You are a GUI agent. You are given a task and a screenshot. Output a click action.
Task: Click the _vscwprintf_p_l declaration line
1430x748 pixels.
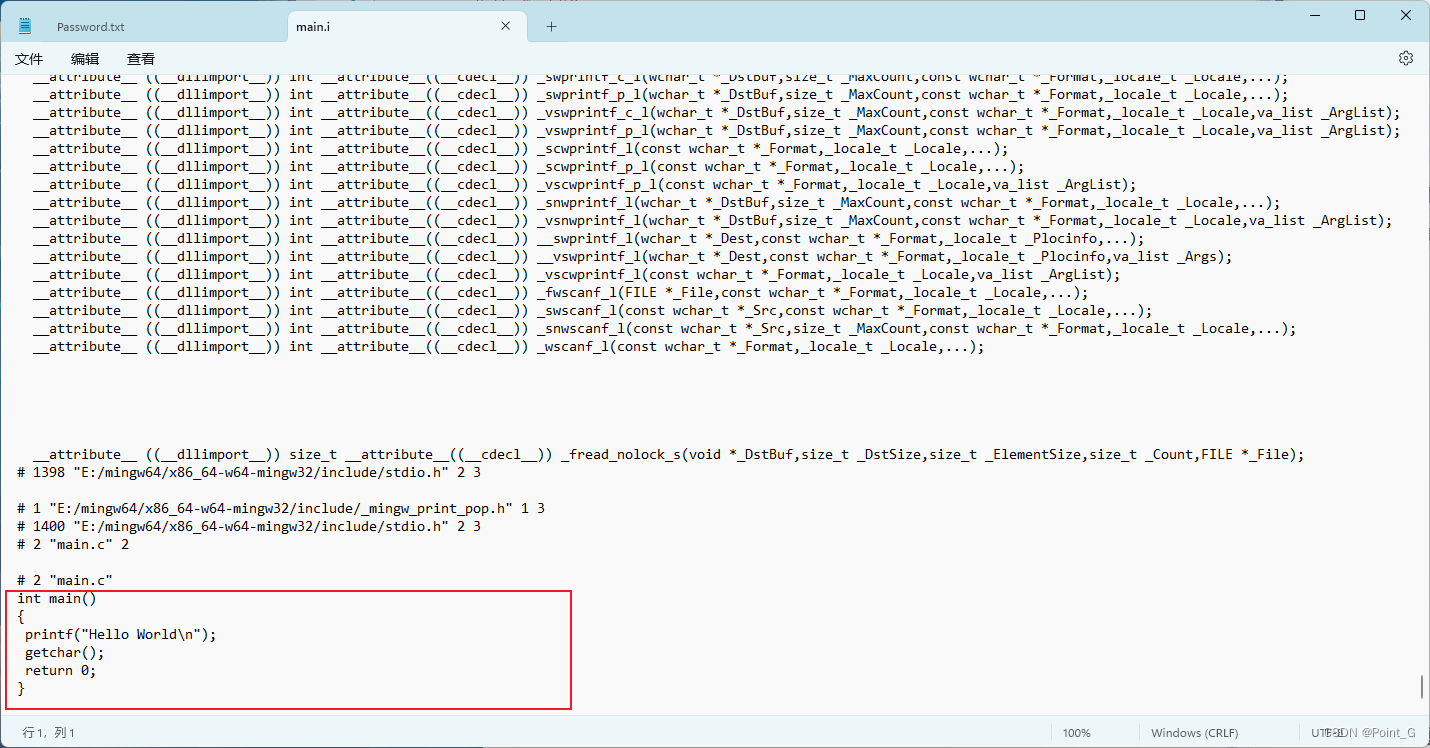click(585, 184)
